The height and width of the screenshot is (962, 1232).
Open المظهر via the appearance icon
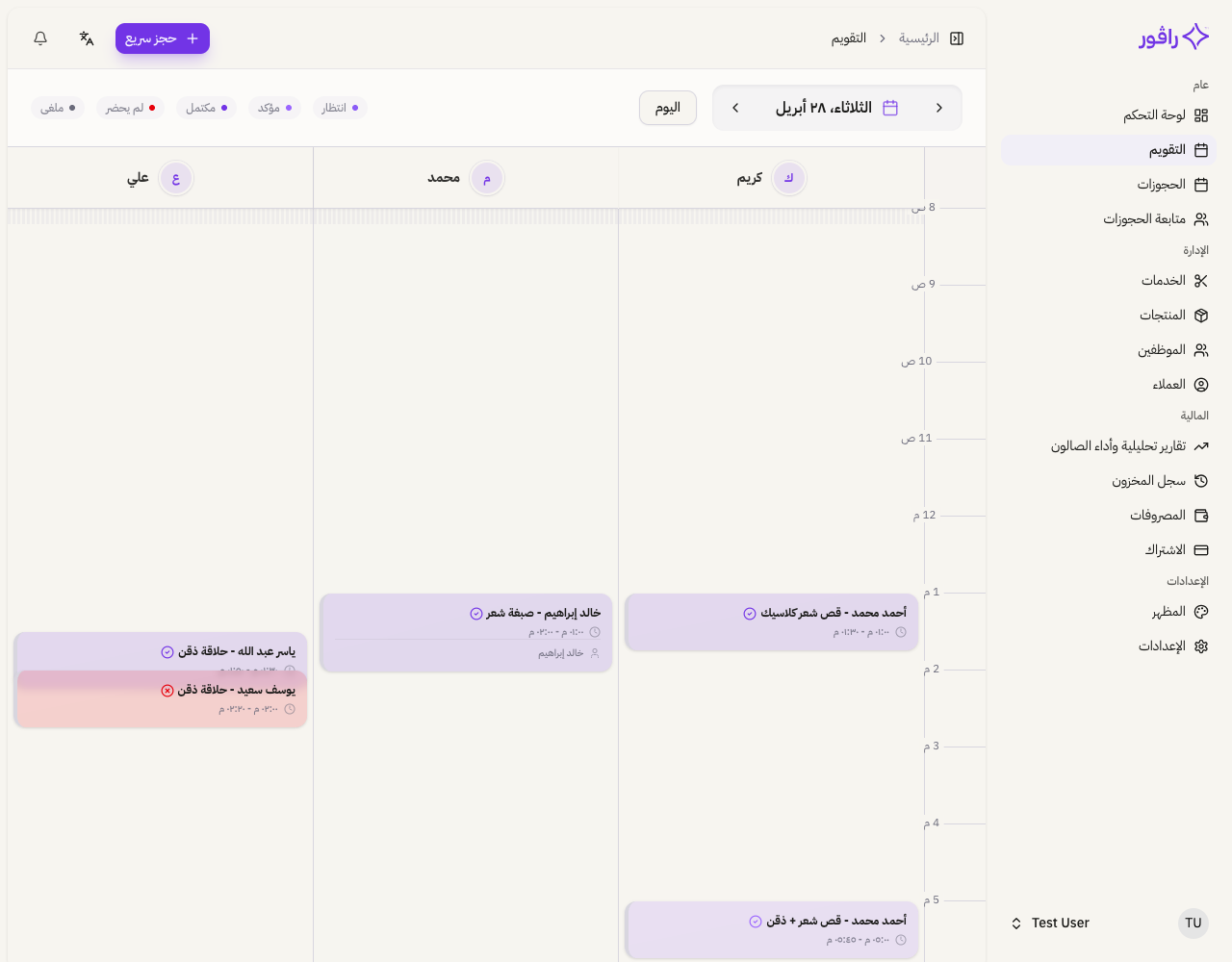(x=1201, y=611)
